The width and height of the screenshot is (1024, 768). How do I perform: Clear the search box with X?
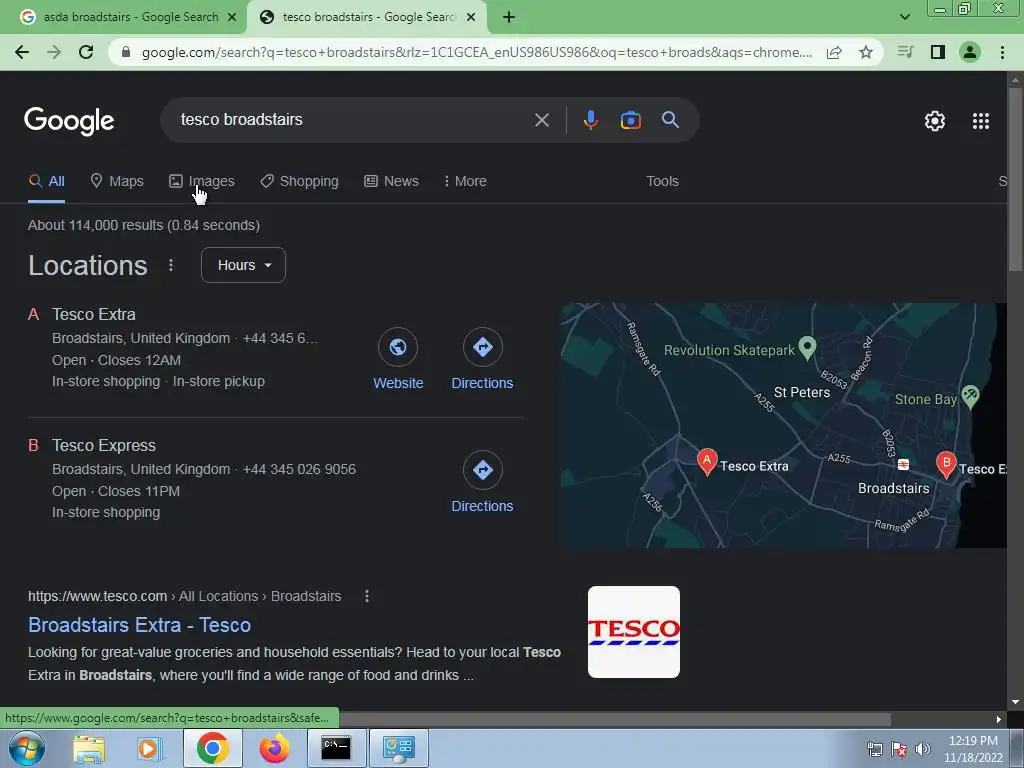coord(541,120)
